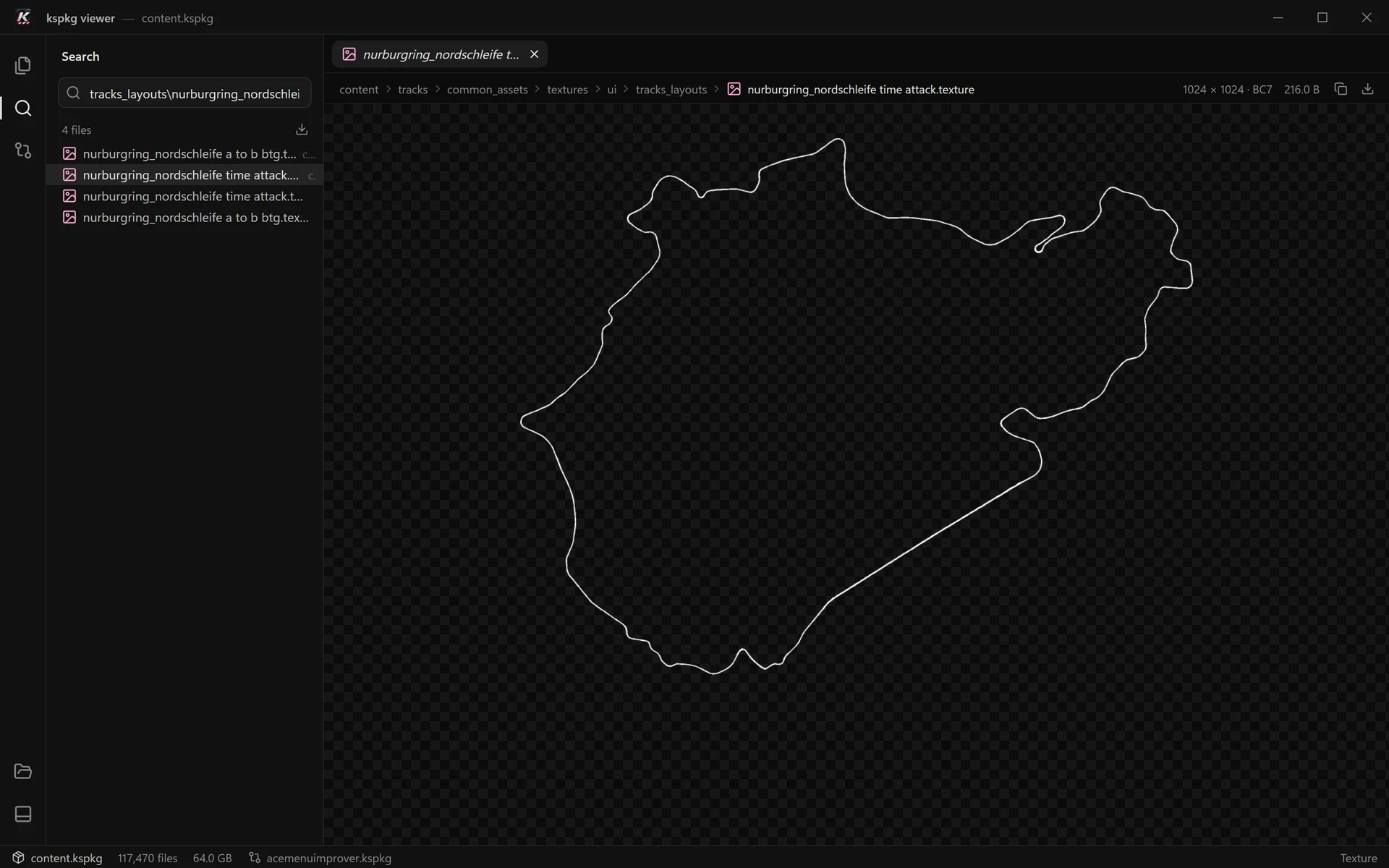Image resolution: width=1389 pixels, height=868 pixels.
Task: Open first 'a to b btg.t...' result
Action: pyautogui.click(x=184, y=153)
